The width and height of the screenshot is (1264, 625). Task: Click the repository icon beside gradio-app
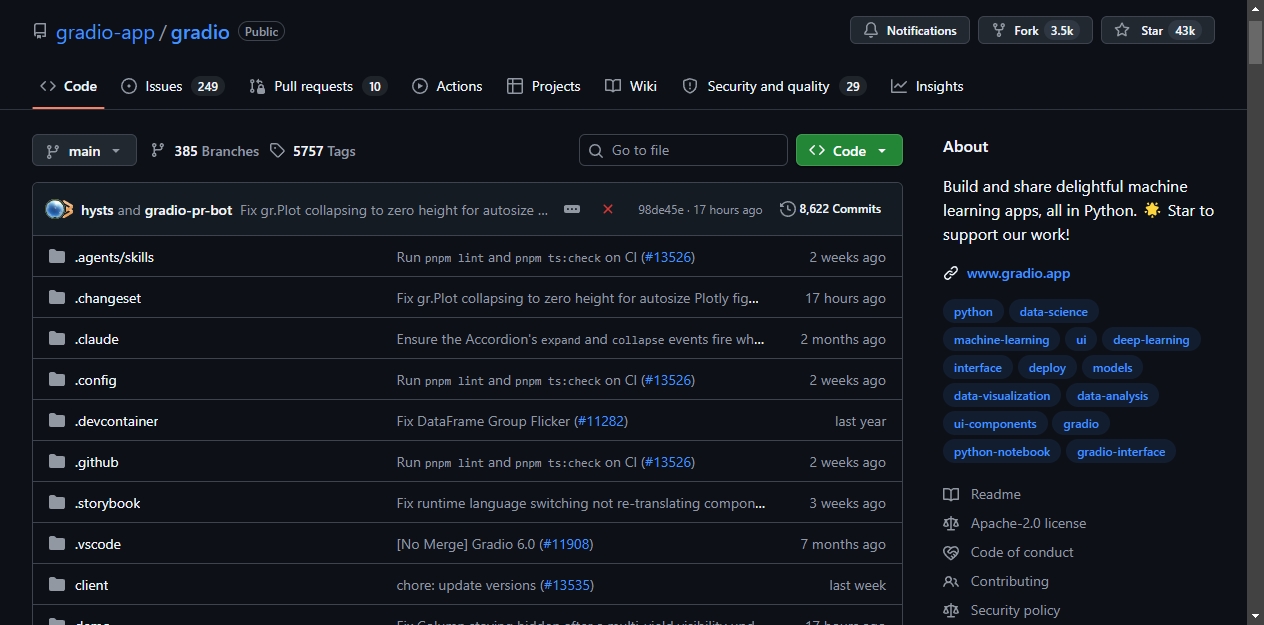pyautogui.click(x=40, y=31)
